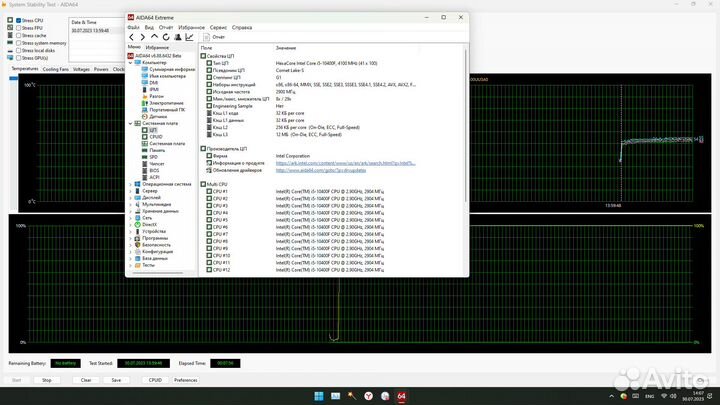Open the aida64.com driver update link
This screenshot has height=405, width=720.
[321, 170]
